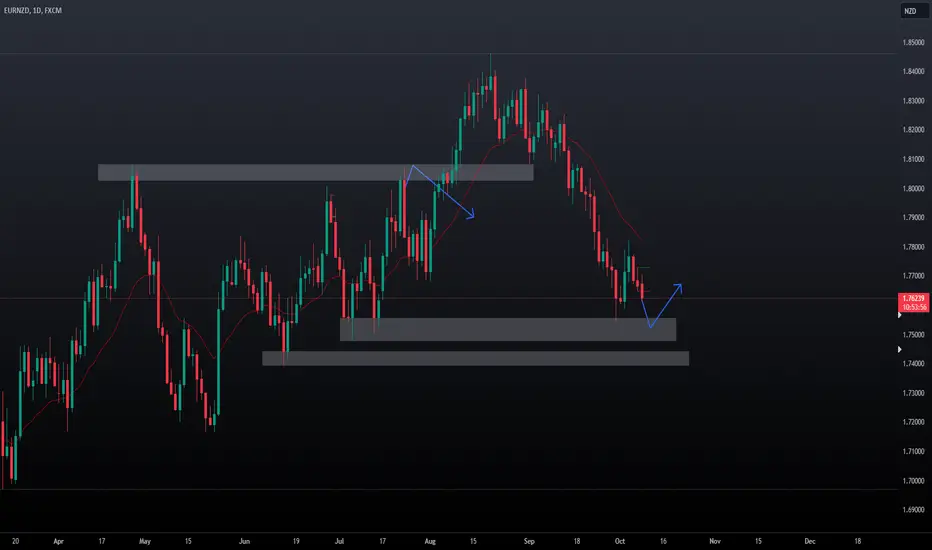Click the EURNZD, 1D, FXCM symbol label
This screenshot has height=550, width=932.
(x=33, y=10)
